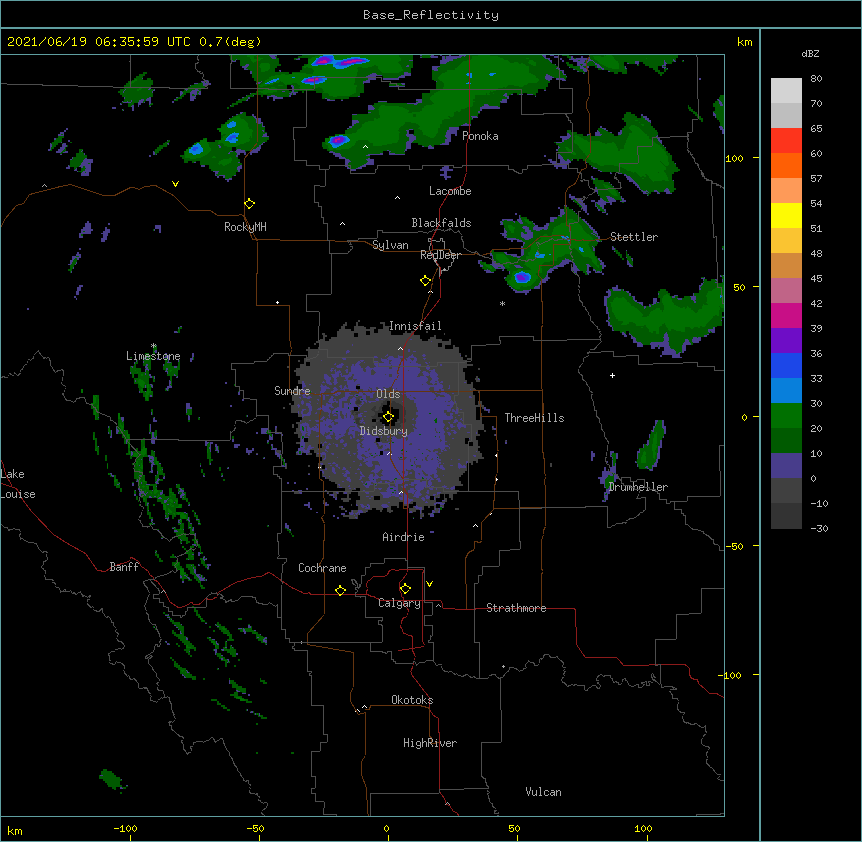
Task: Click the HighRiver label
Action: (430, 743)
